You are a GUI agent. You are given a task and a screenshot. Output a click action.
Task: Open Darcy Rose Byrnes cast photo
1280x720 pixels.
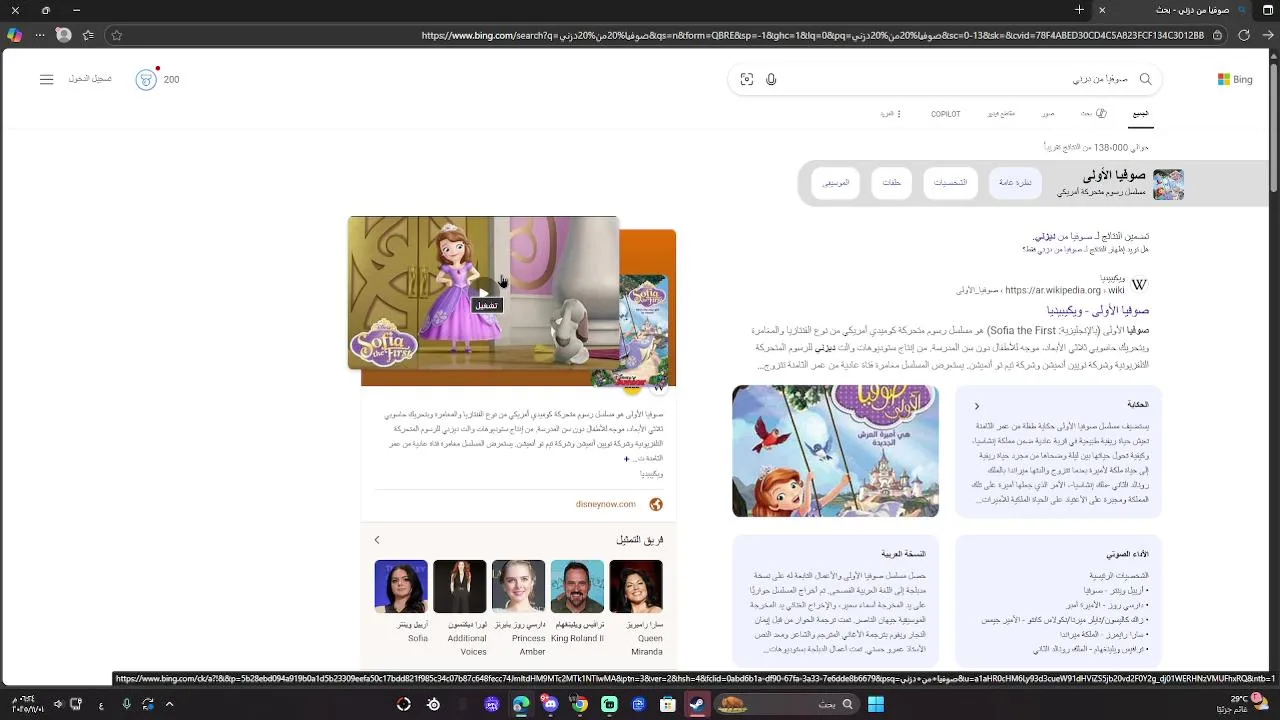click(519, 586)
